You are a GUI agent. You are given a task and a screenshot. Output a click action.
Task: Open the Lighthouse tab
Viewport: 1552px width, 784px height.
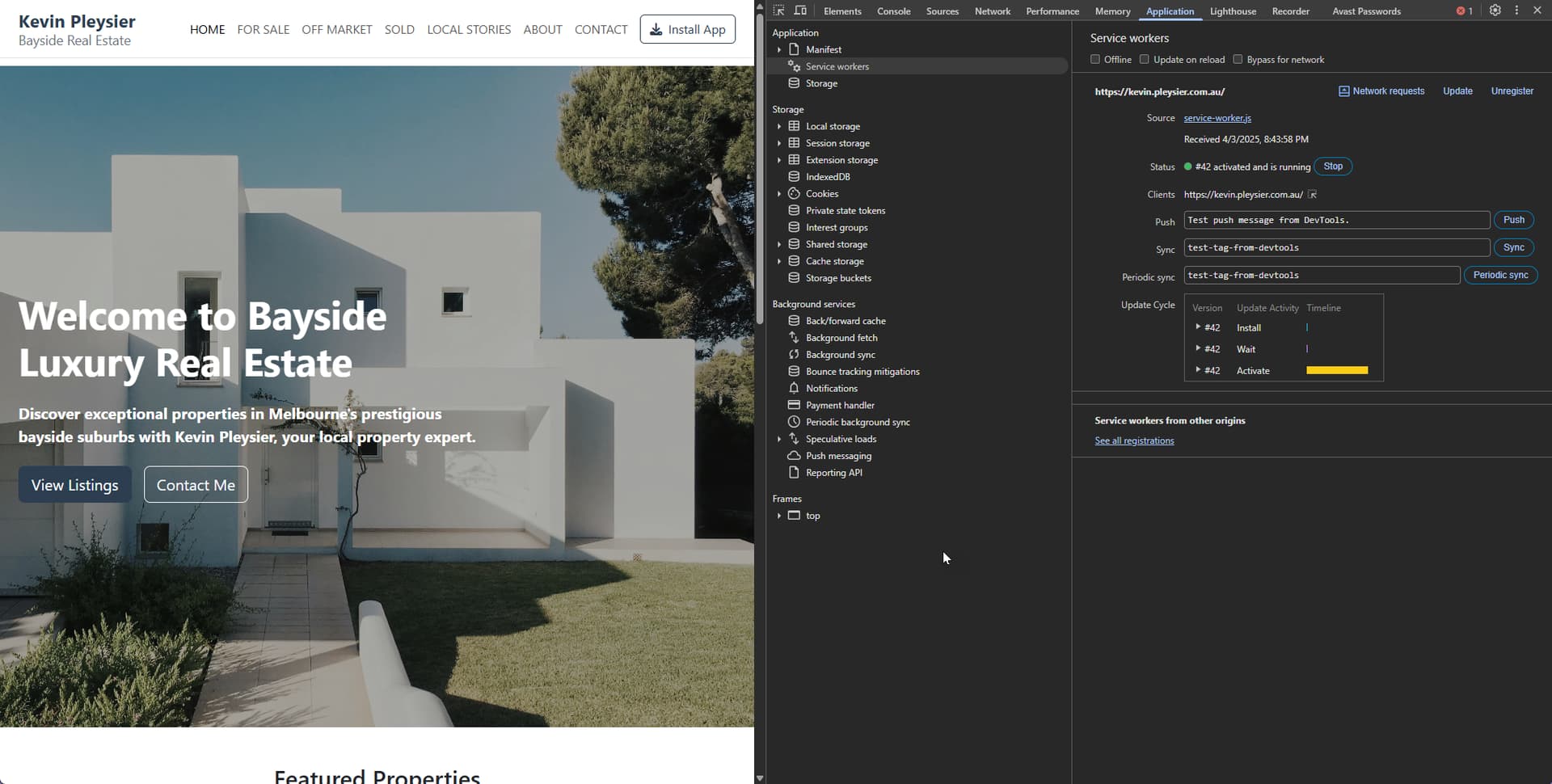(1233, 11)
